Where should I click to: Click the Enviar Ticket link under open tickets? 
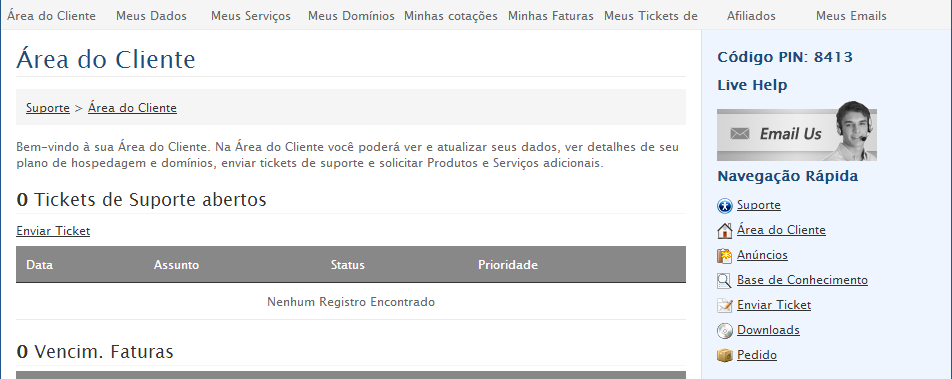coord(53,231)
